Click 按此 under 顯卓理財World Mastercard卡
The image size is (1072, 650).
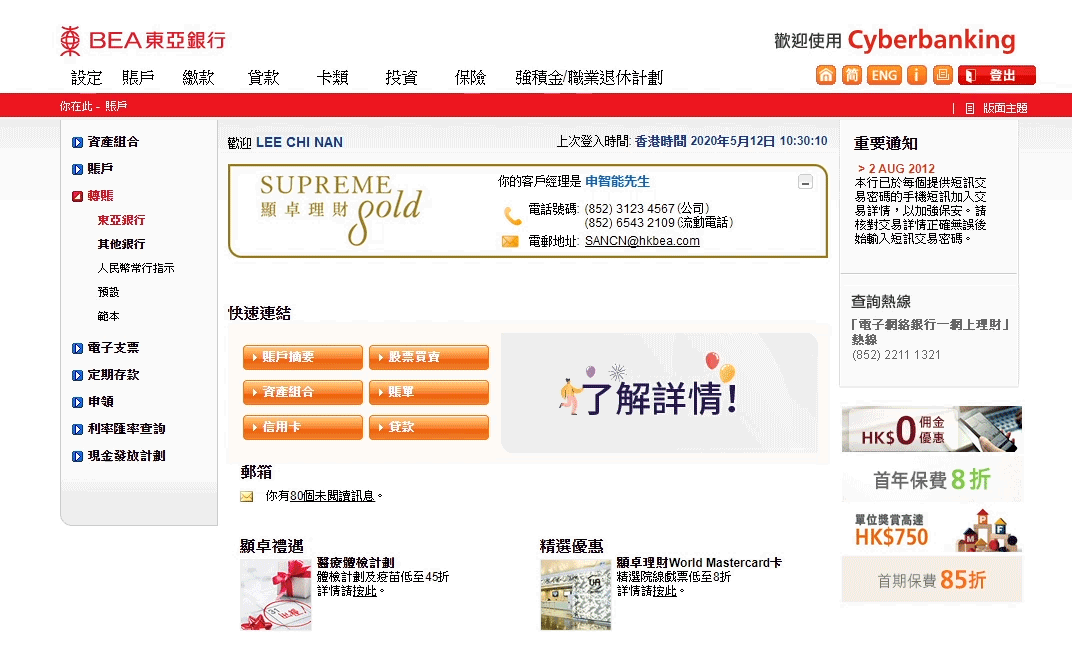coord(664,591)
